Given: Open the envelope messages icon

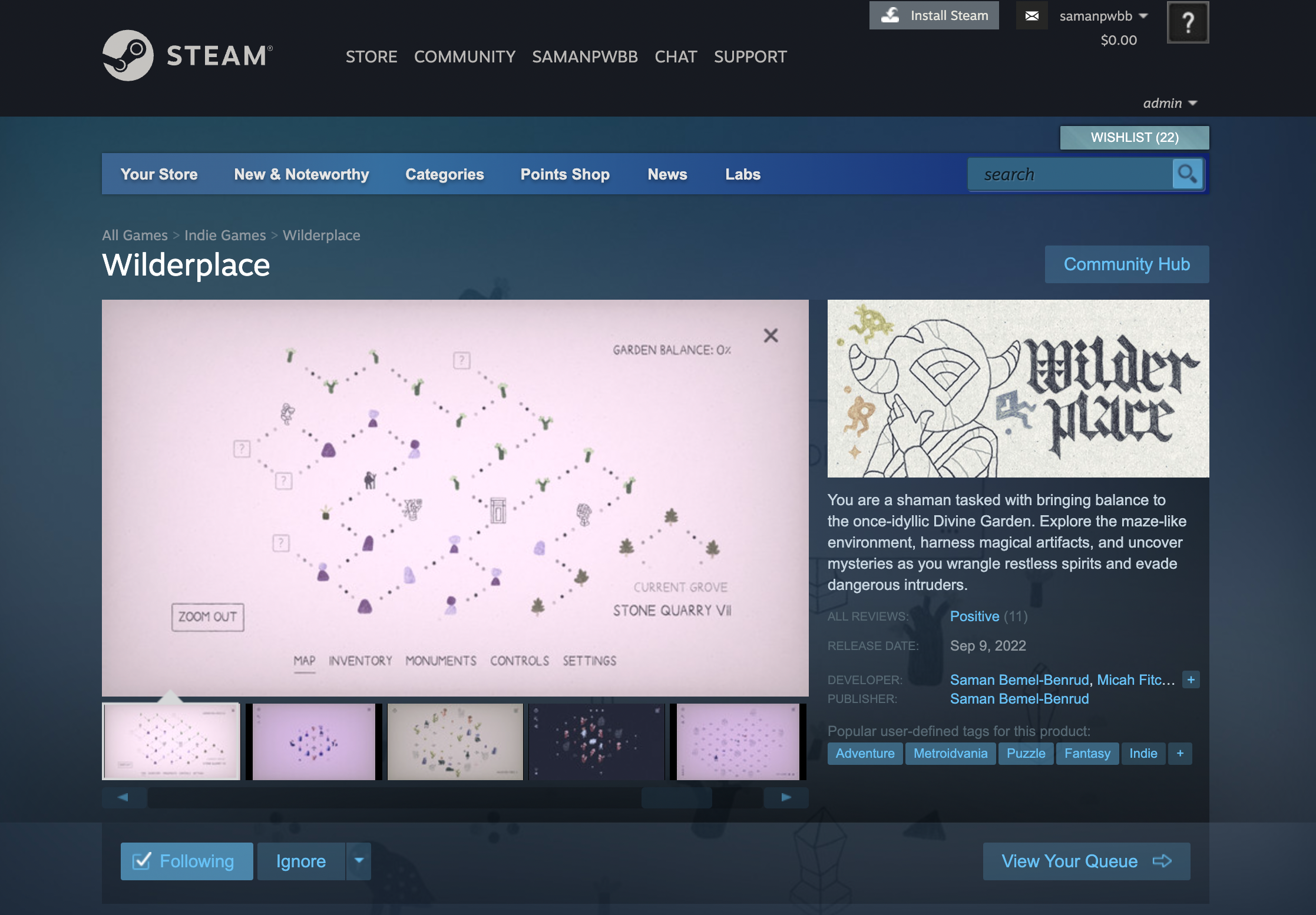Looking at the screenshot, I should (x=1031, y=16).
